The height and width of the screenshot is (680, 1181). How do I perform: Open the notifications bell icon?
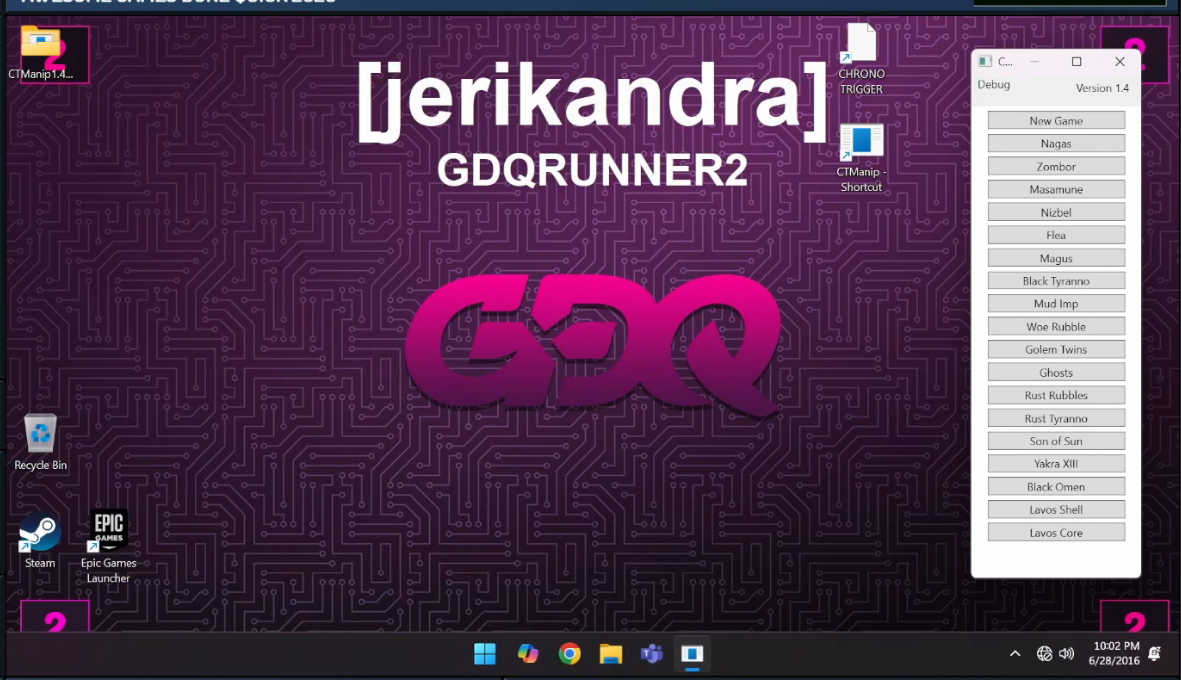click(x=1155, y=654)
